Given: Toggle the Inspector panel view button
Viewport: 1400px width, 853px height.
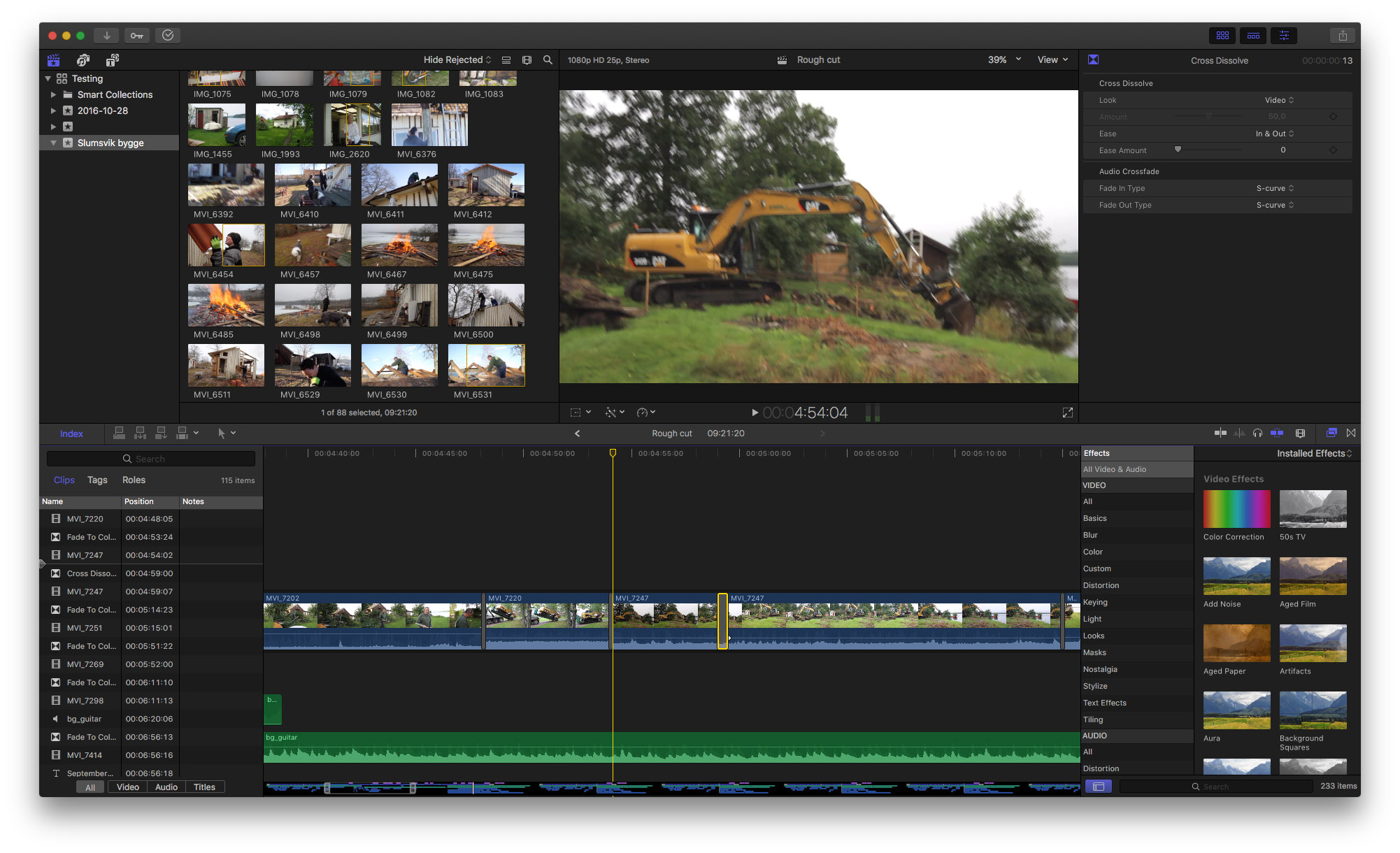Looking at the screenshot, I should [1284, 36].
